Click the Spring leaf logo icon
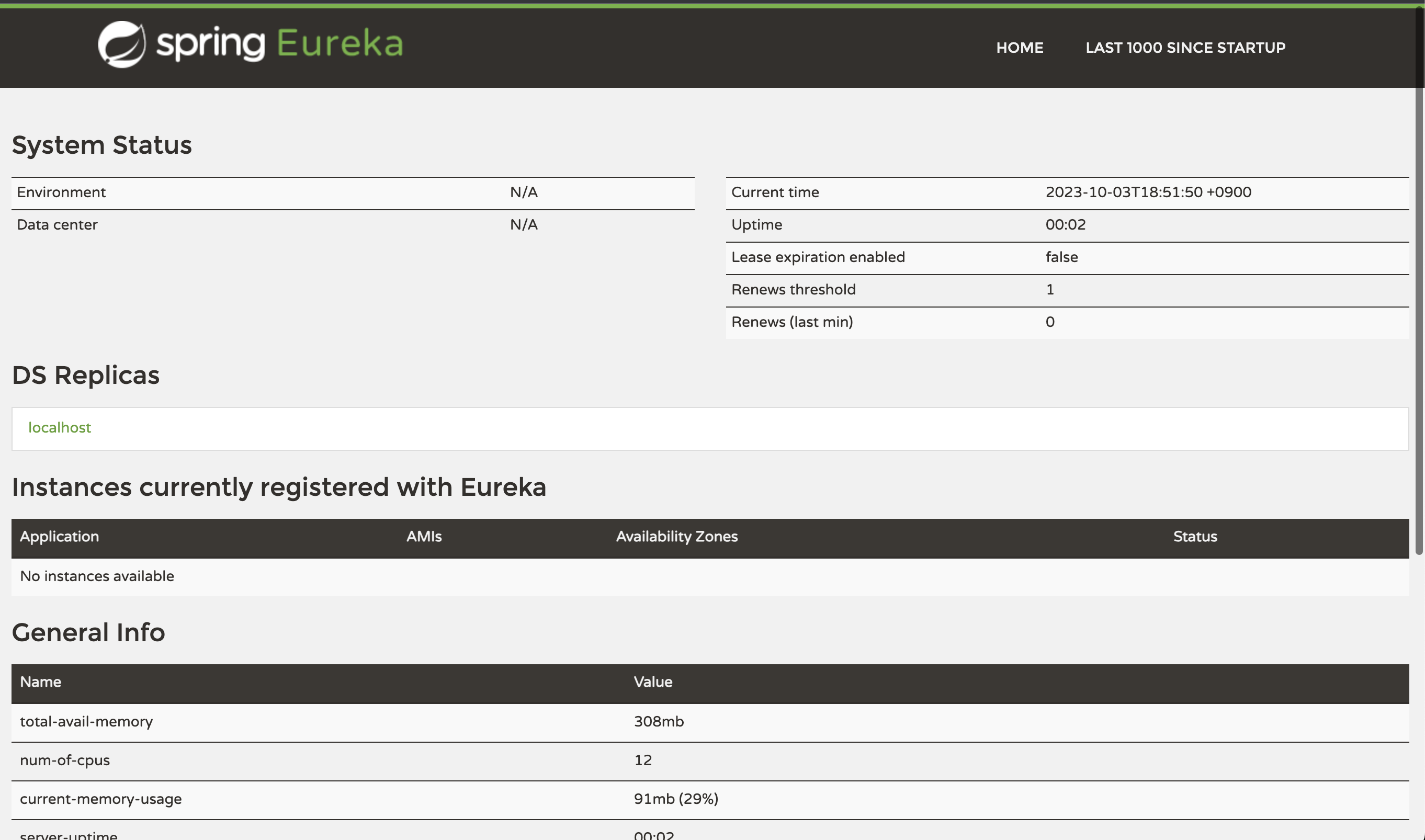This screenshot has height=840, width=1425. coord(121,44)
